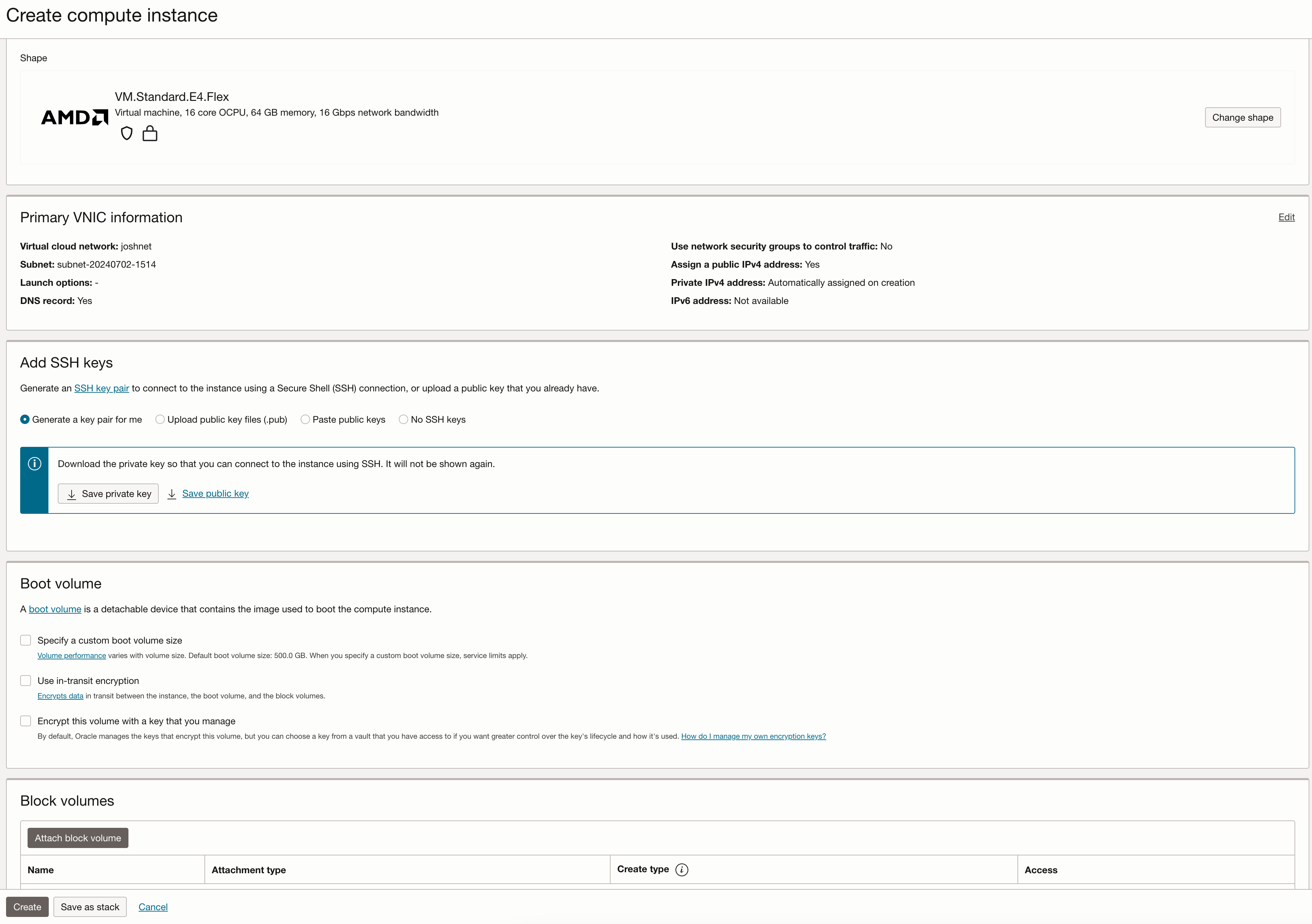Screen dimensions: 1312x924
Task: Click the briefcase icon on the shape card
Action: [x=150, y=133]
